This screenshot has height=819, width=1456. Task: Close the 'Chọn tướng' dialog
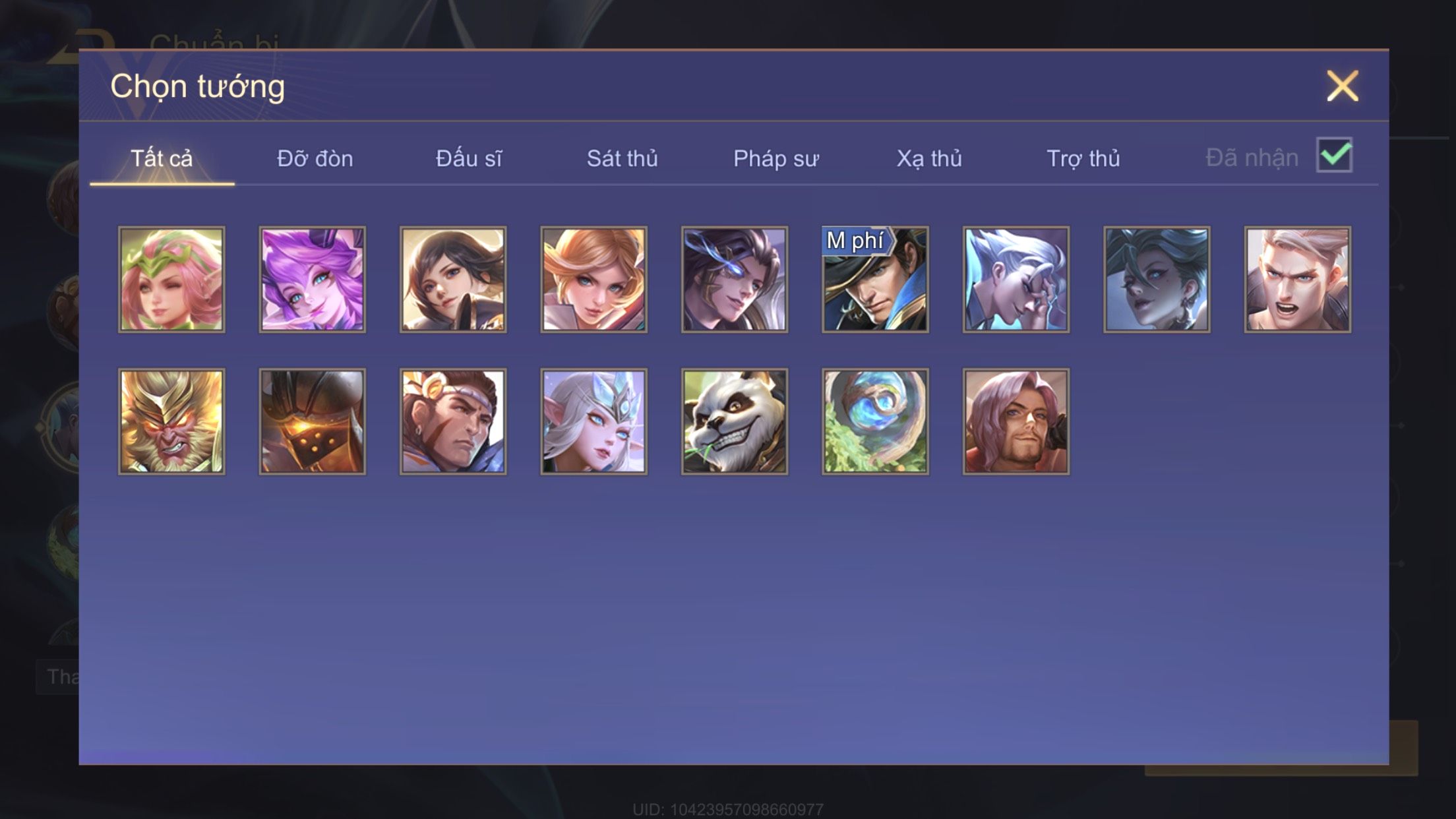[1343, 86]
